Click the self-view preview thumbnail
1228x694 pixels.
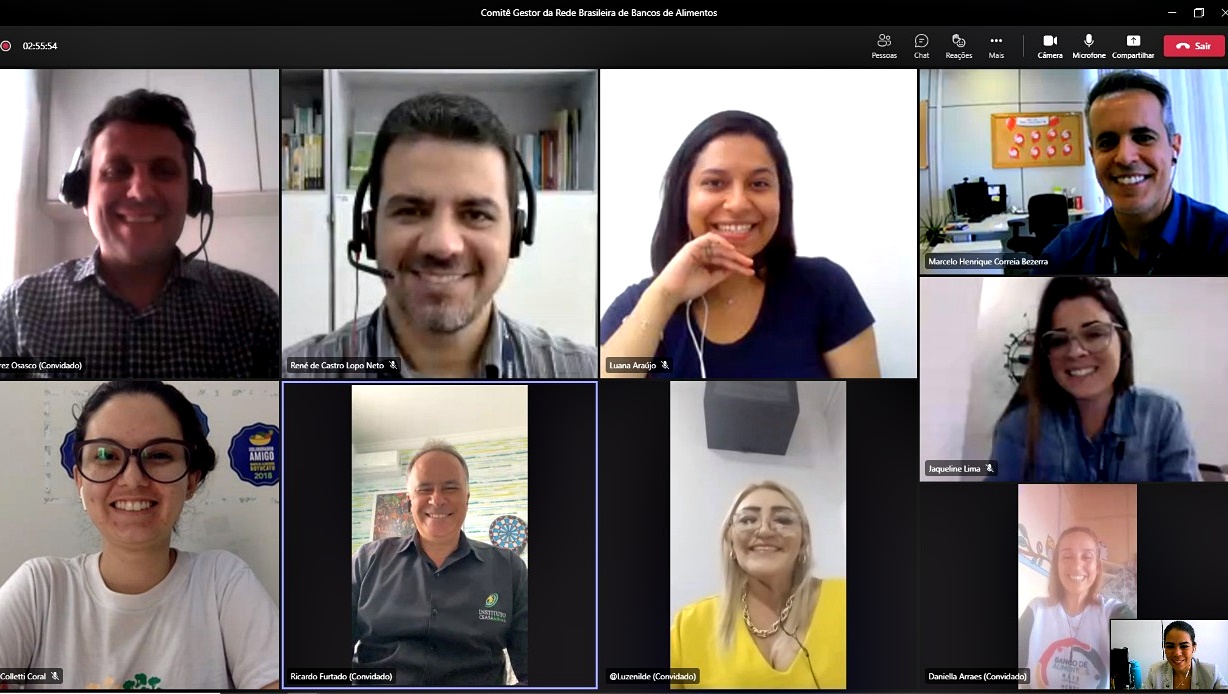point(1169,655)
